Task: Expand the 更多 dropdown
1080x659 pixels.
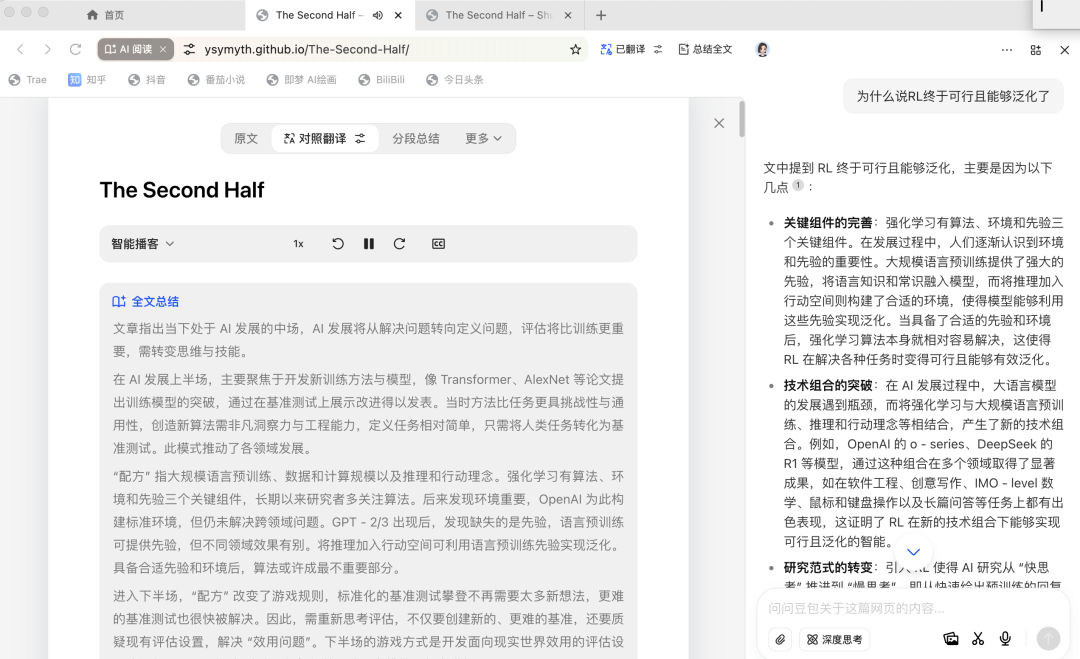Action: 484,138
